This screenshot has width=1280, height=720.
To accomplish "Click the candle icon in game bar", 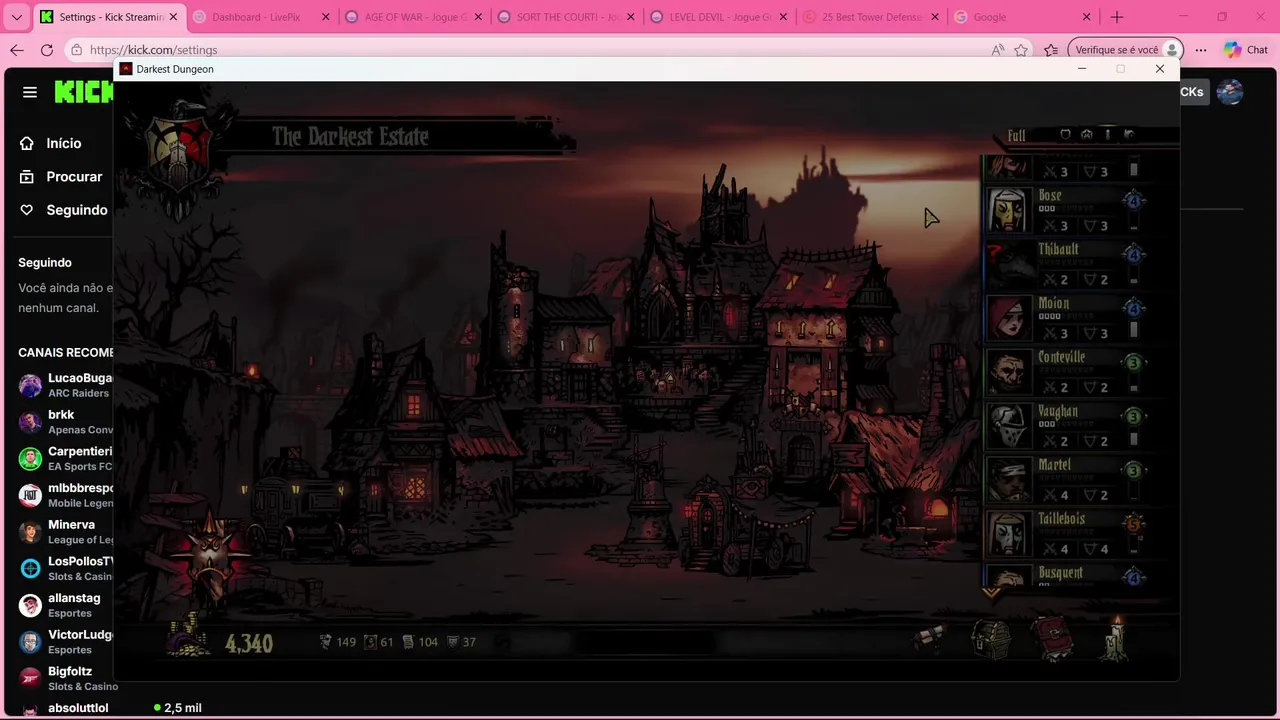I will (1115, 637).
